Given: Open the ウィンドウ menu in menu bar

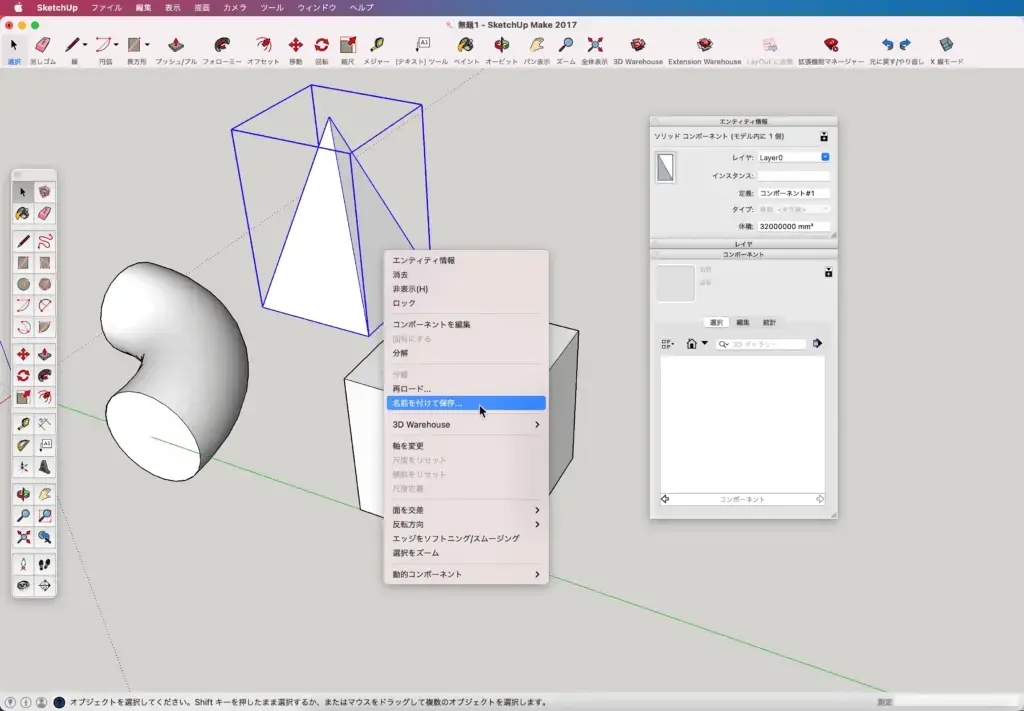Looking at the screenshot, I should pyautogui.click(x=317, y=8).
